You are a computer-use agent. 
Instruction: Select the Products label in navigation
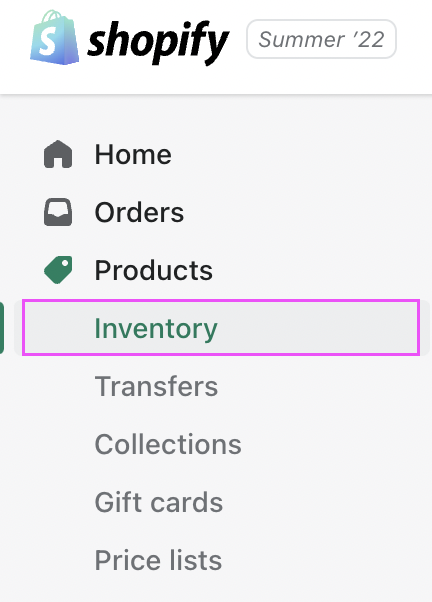click(x=154, y=270)
